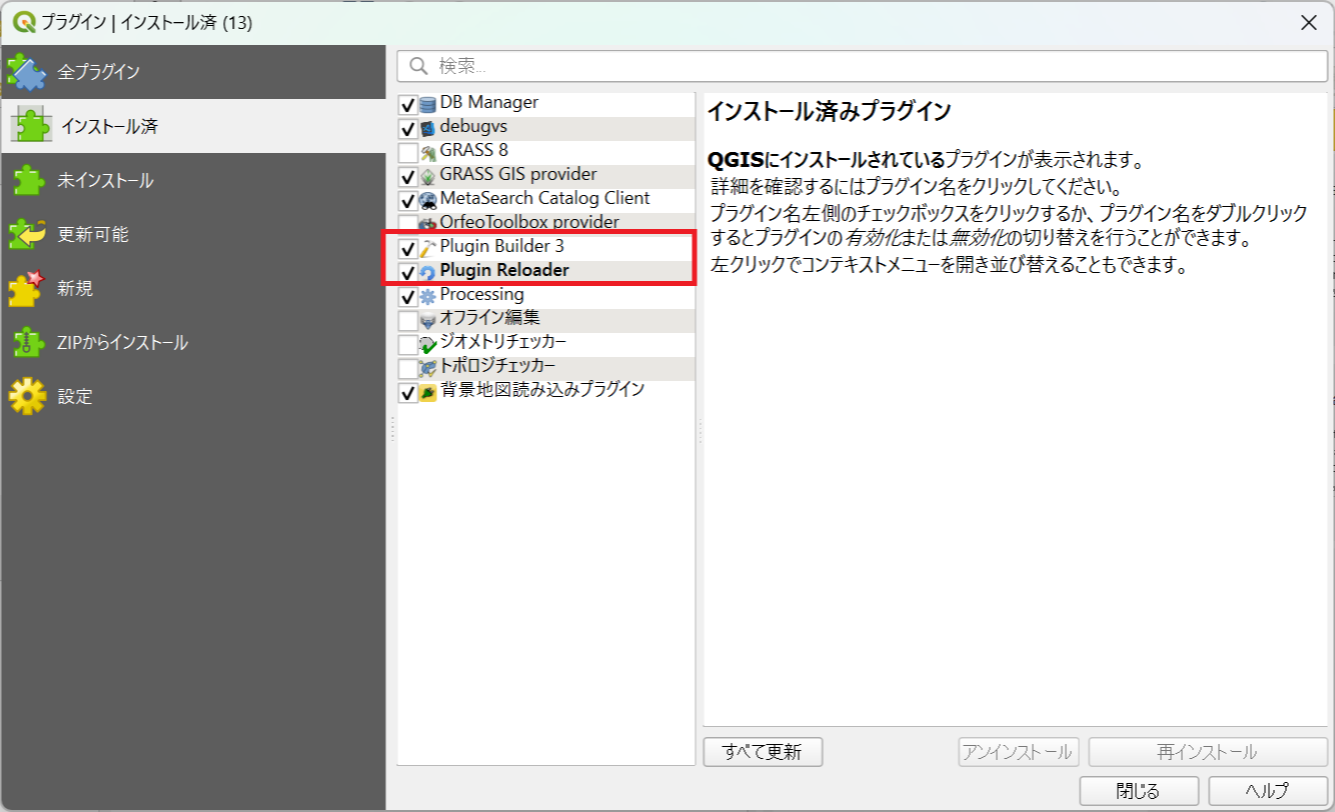Select the OrfeoToolbox provider entry

click(x=529, y=223)
